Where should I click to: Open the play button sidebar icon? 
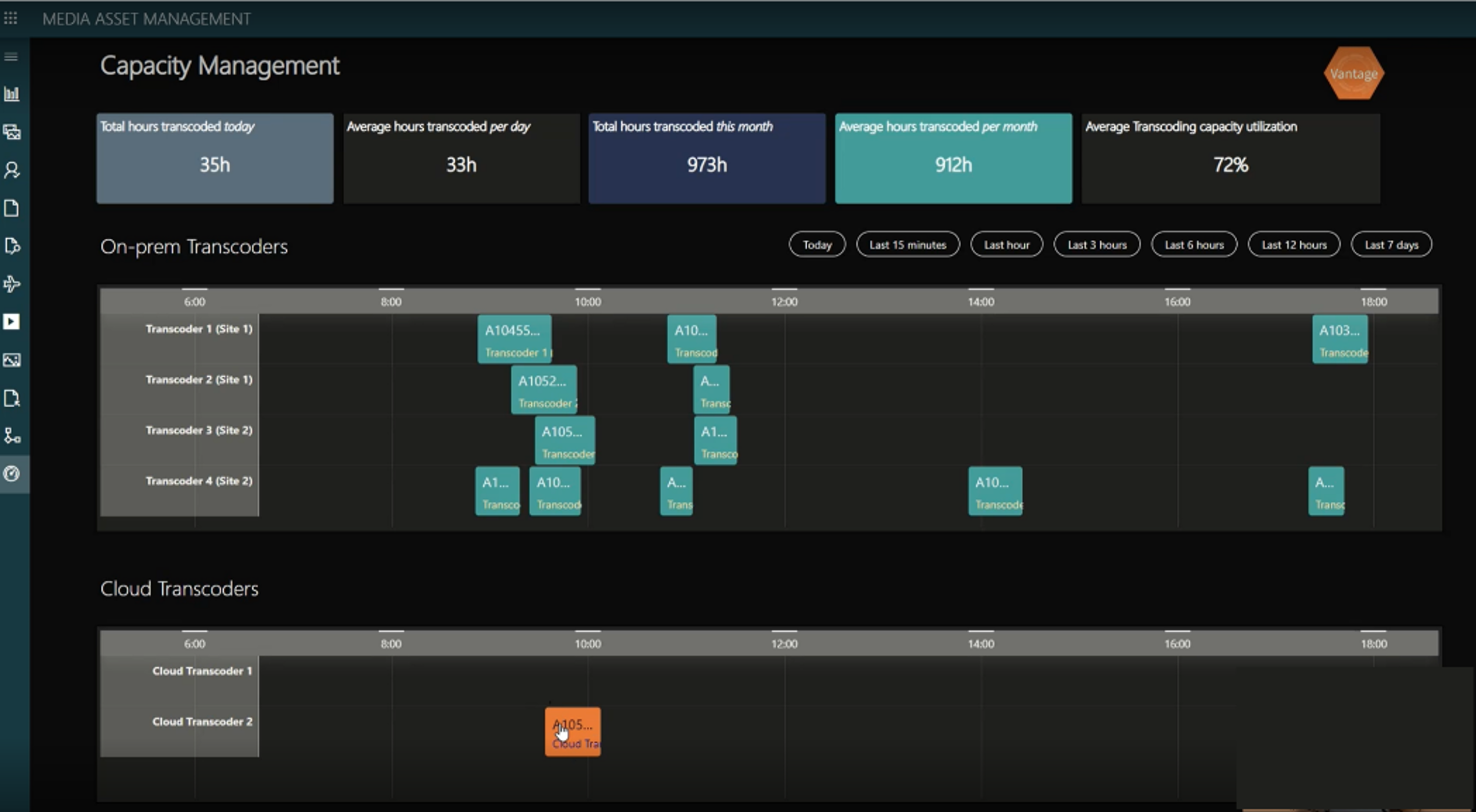pyautogui.click(x=11, y=321)
